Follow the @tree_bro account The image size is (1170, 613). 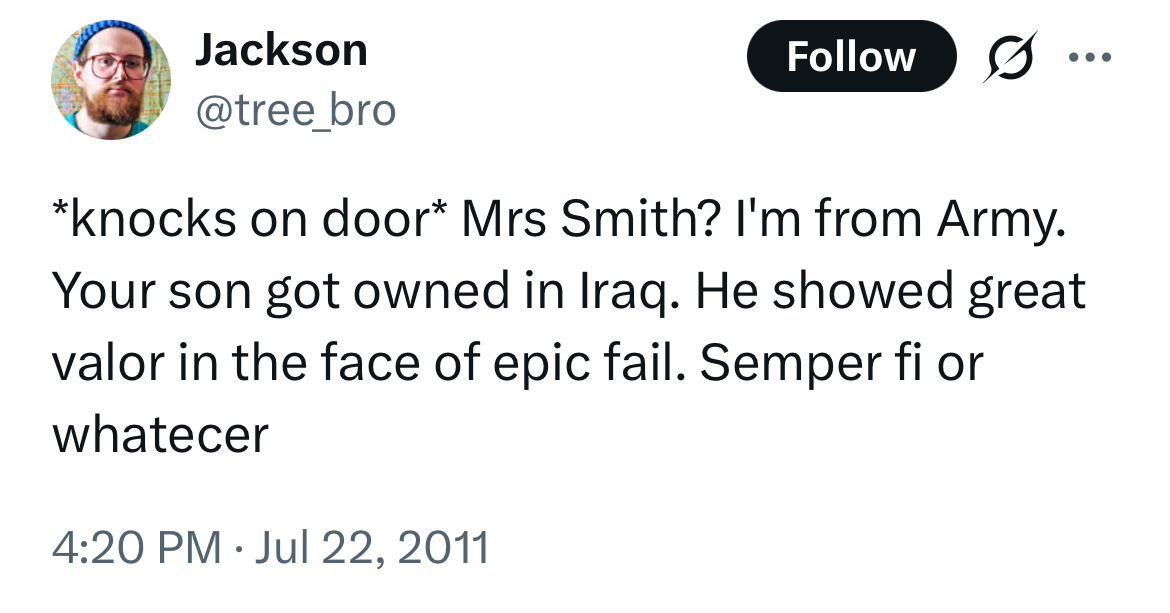click(851, 57)
